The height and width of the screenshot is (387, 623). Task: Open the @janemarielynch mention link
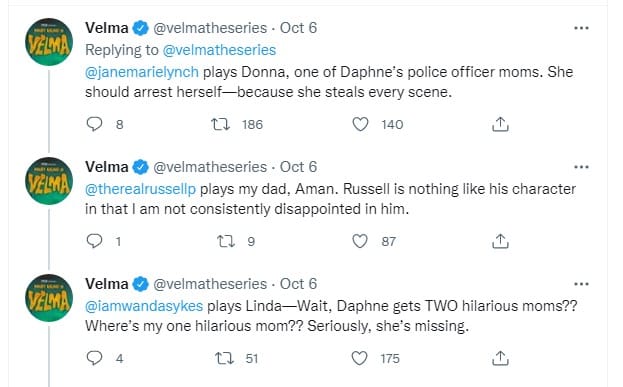(142, 72)
